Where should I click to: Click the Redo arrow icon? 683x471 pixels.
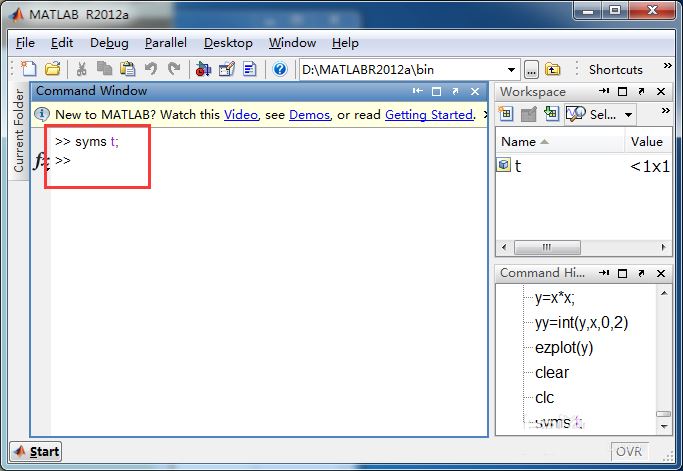174,69
